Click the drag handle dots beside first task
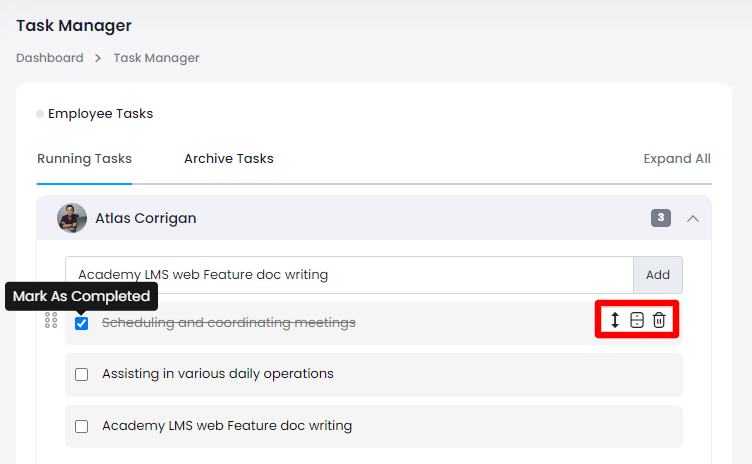Screen dimensions: 752x464 [x=51, y=321]
